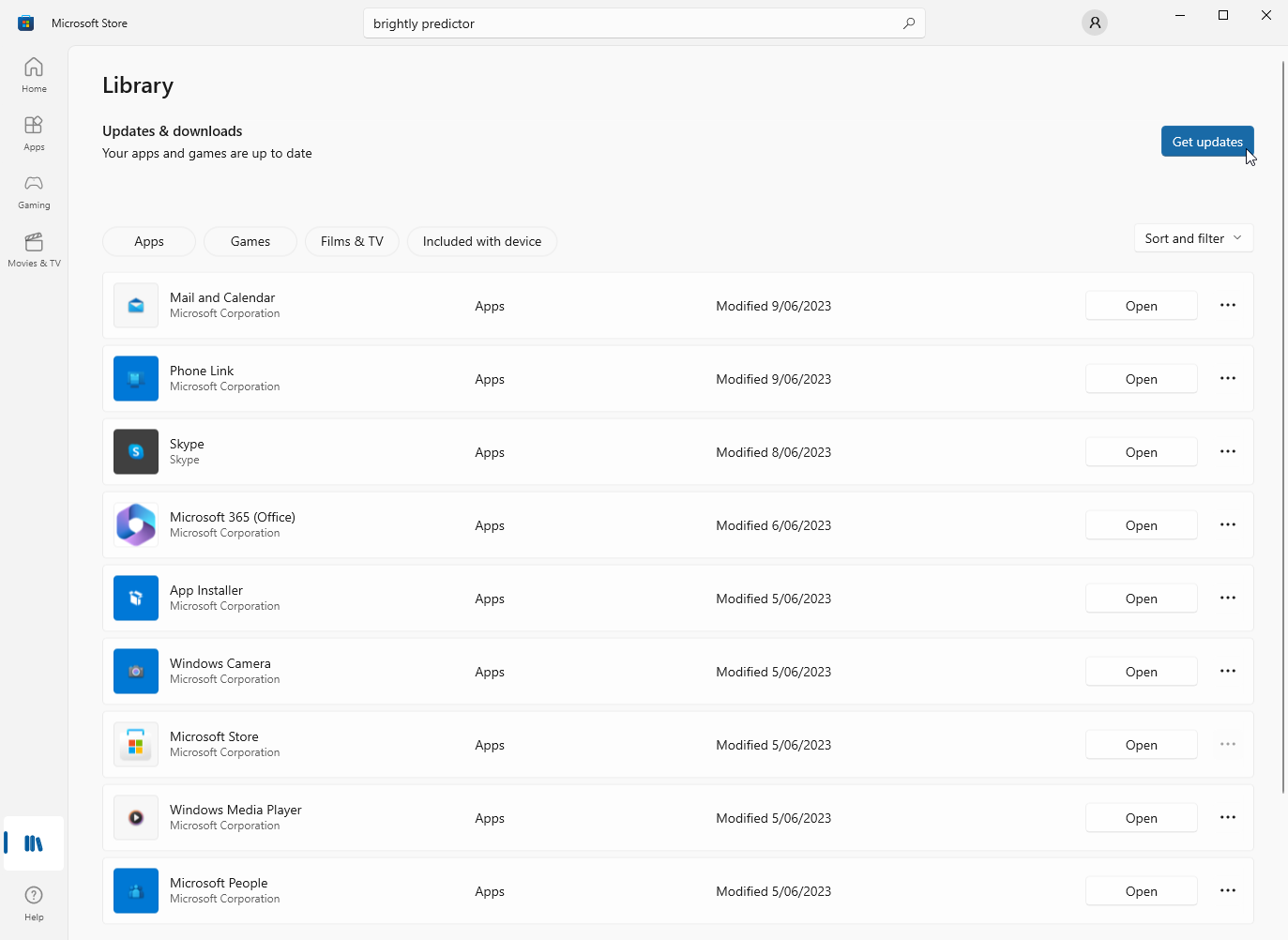Click the App Installer app icon

coord(136,599)
